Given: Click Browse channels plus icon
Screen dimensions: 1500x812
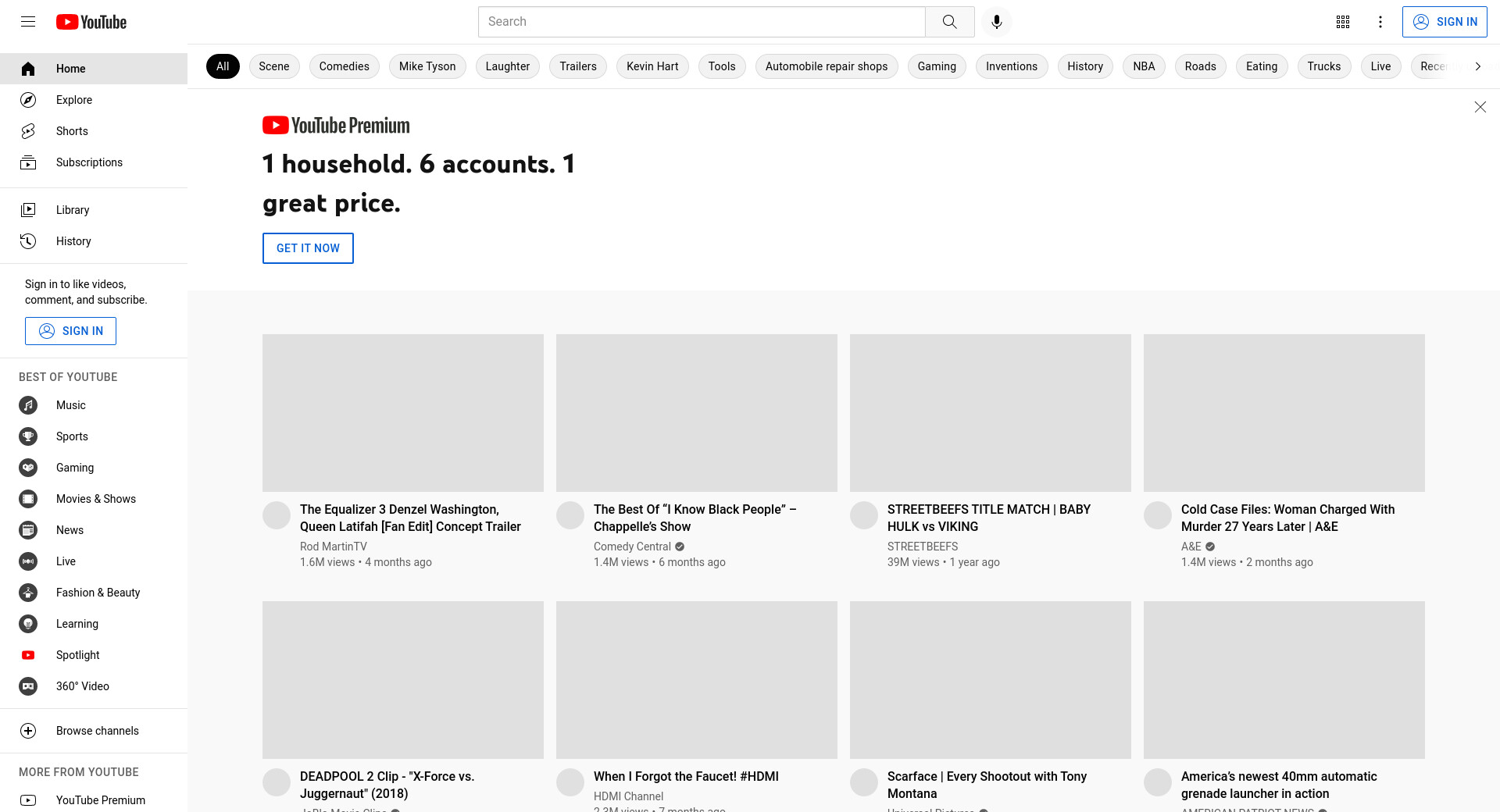Looking at the screenshot, I should 28,731.
